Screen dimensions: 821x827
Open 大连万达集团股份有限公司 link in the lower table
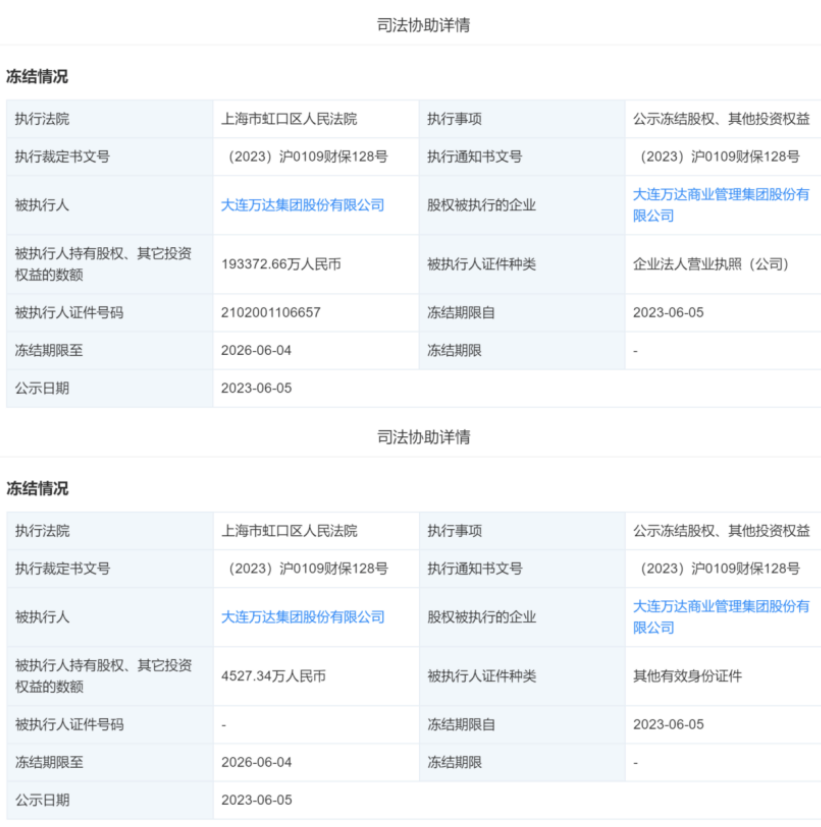[303, 617]
